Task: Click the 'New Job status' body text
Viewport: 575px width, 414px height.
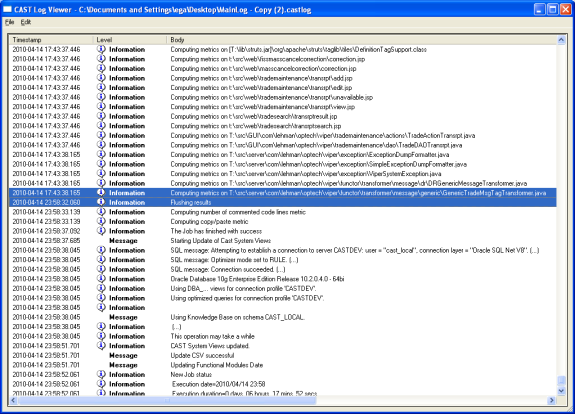Action: click(x=191, y=374)
